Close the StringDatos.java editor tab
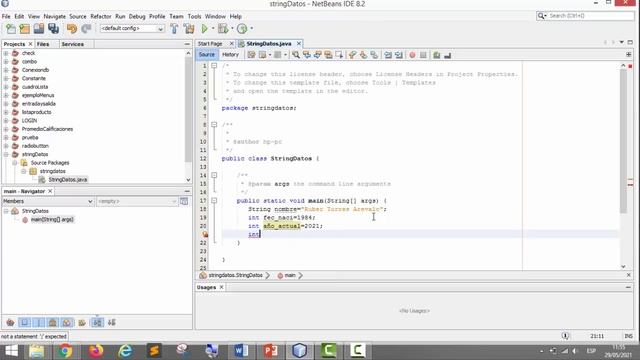 coord(299,43)
